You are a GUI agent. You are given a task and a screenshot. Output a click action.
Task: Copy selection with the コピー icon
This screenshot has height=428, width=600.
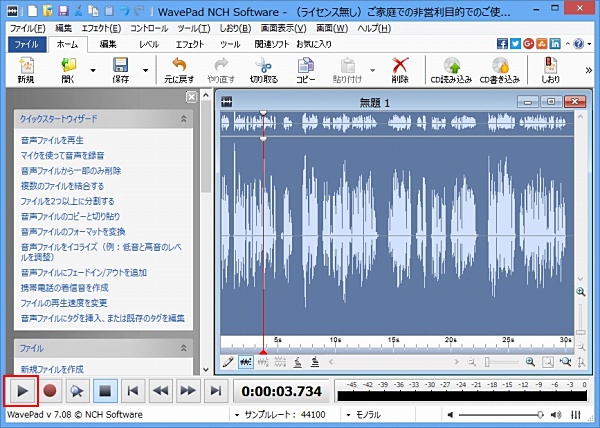[x=305, y=70]
